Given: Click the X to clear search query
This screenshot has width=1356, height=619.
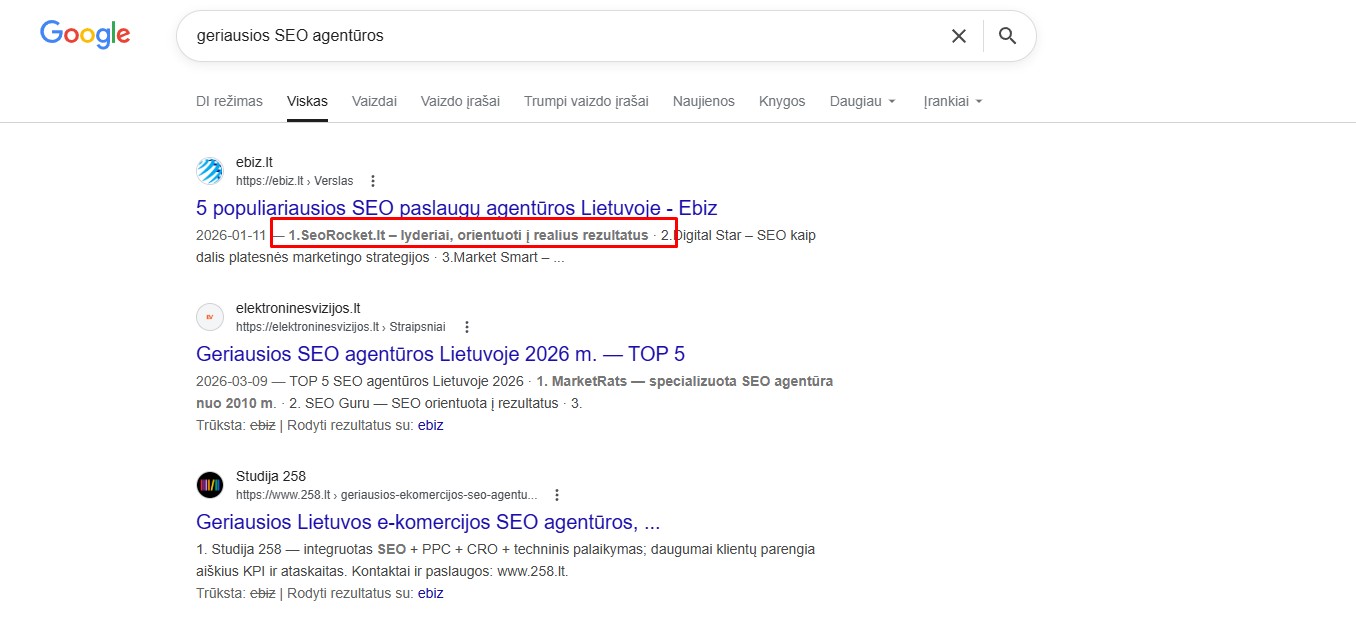Looking at the screenshot, I should (958, 35).
